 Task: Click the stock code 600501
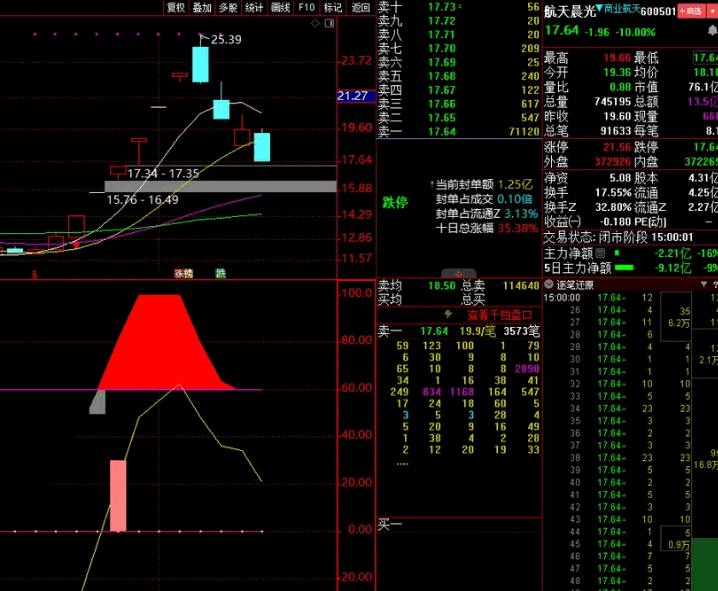(658, 11)
